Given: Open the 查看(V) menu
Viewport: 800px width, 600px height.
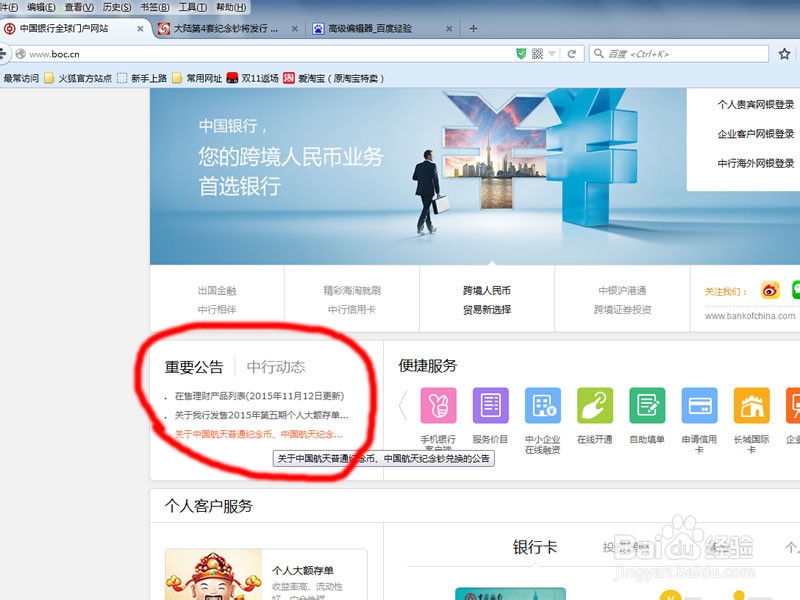Looking at the screenshot, I should pyautogui.click(x=79, y=7).
